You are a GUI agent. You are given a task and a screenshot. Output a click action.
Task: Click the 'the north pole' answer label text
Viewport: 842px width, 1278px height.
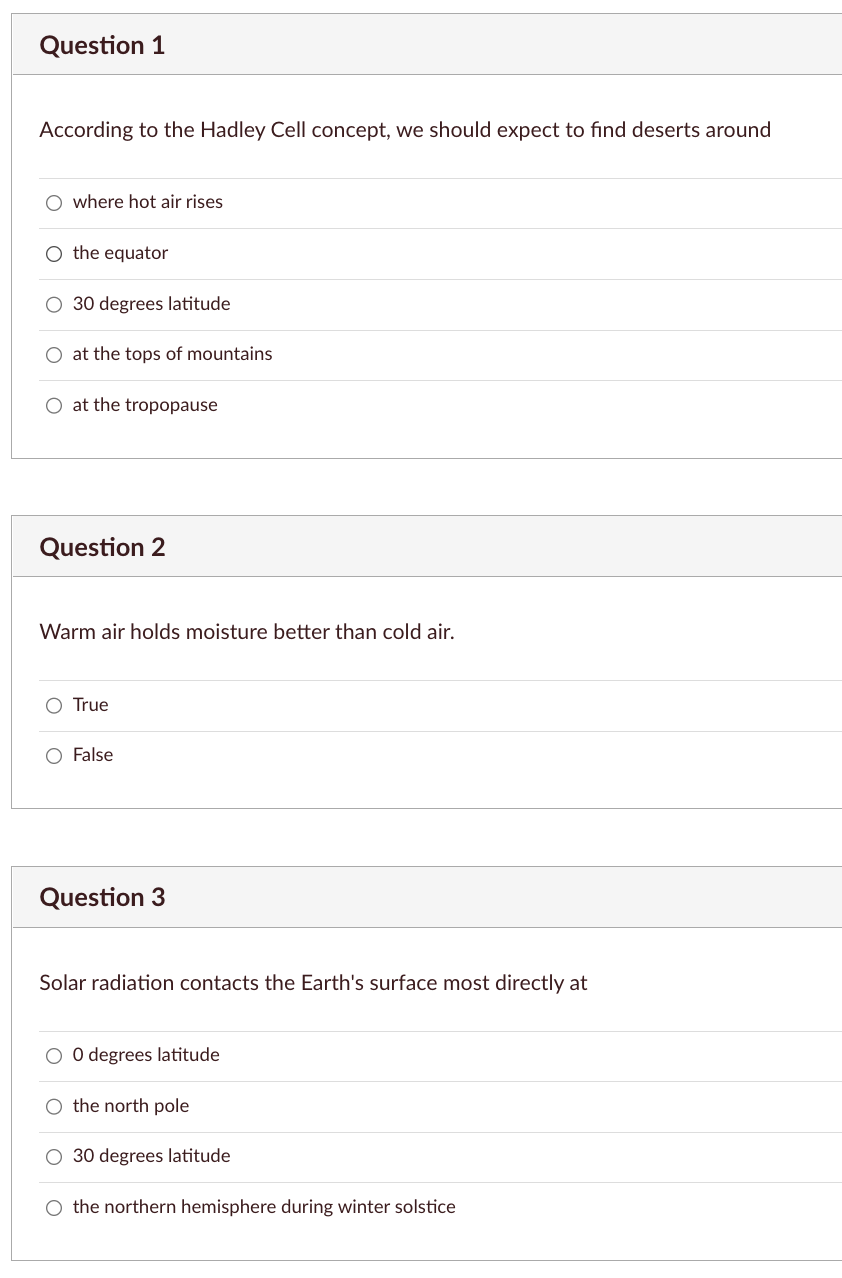[x=131, y=1106]
